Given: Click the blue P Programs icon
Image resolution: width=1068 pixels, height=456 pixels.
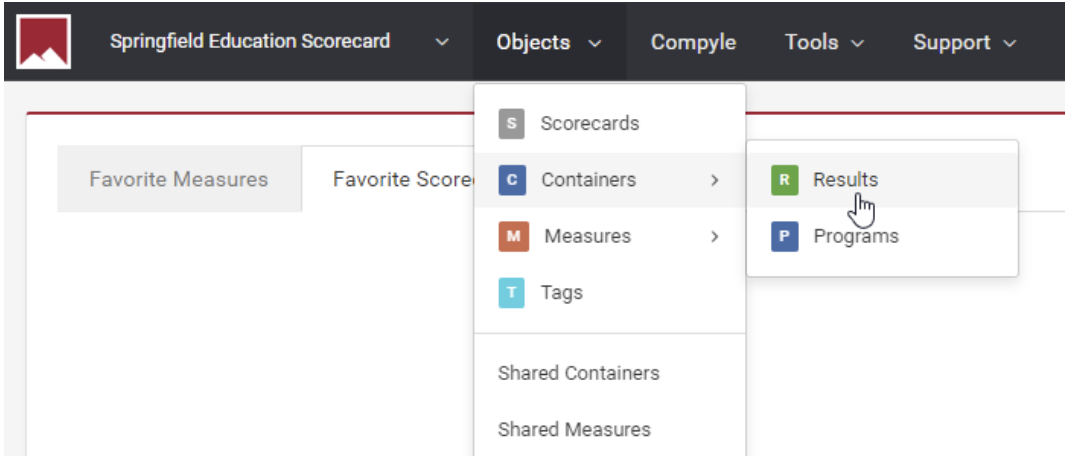Looking at the screenshot, I should click(784, 237).
